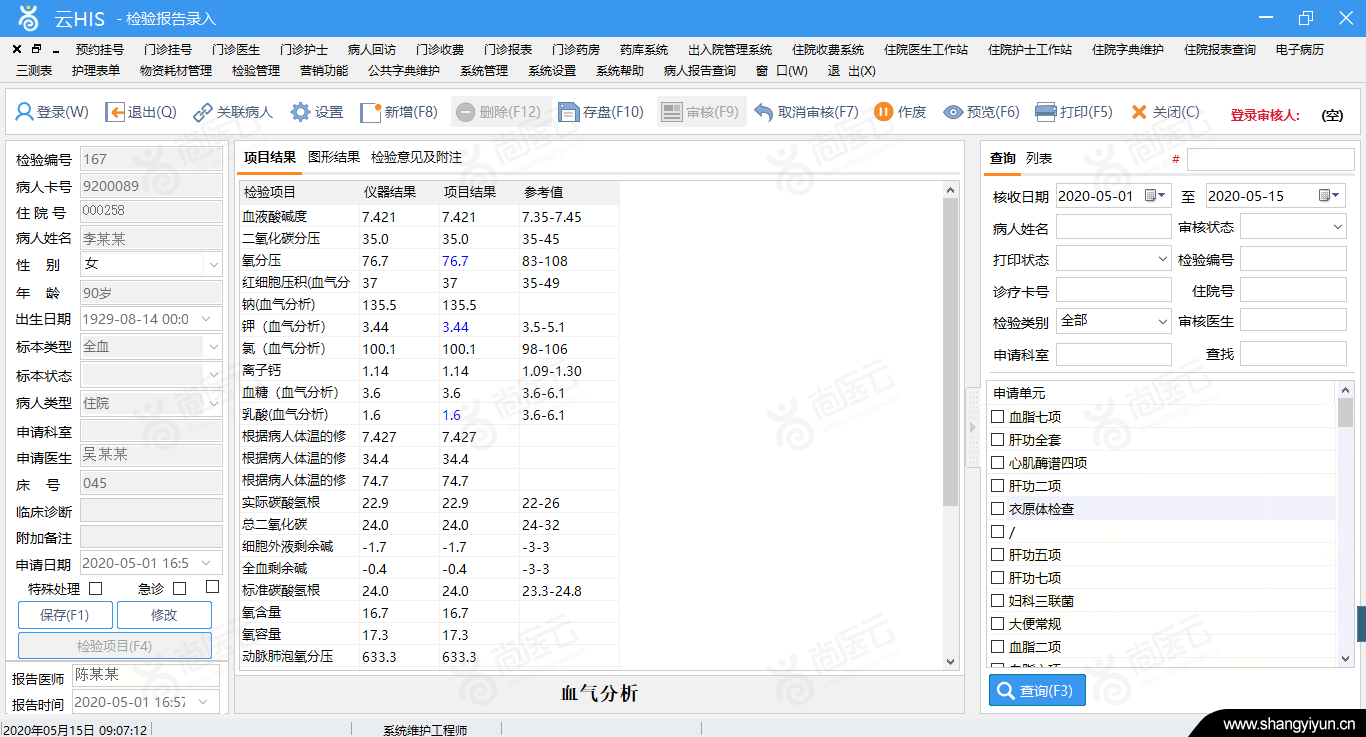This screenshot has height=737, width=1366.
Task: Expand the 病人类型 dropdown
Action: [213, 403]
